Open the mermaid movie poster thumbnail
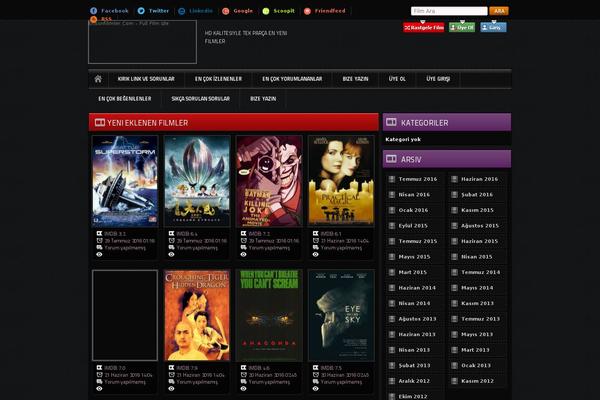 pyautogui.click(x=197, y=181)
